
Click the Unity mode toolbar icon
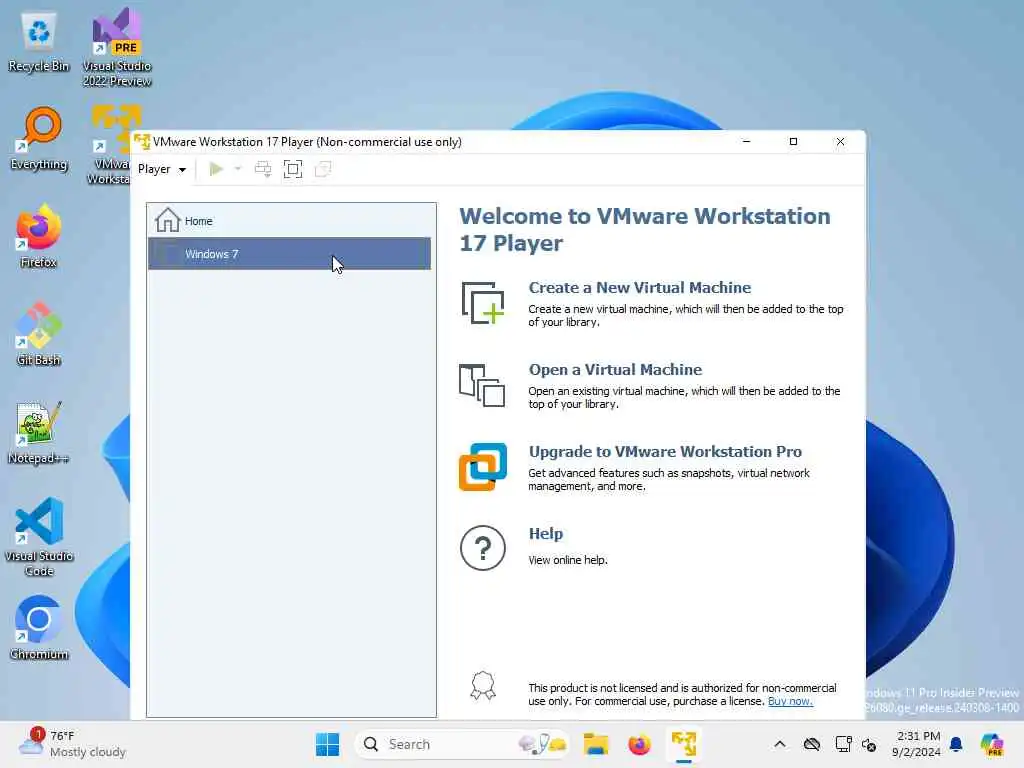[323, 169]
